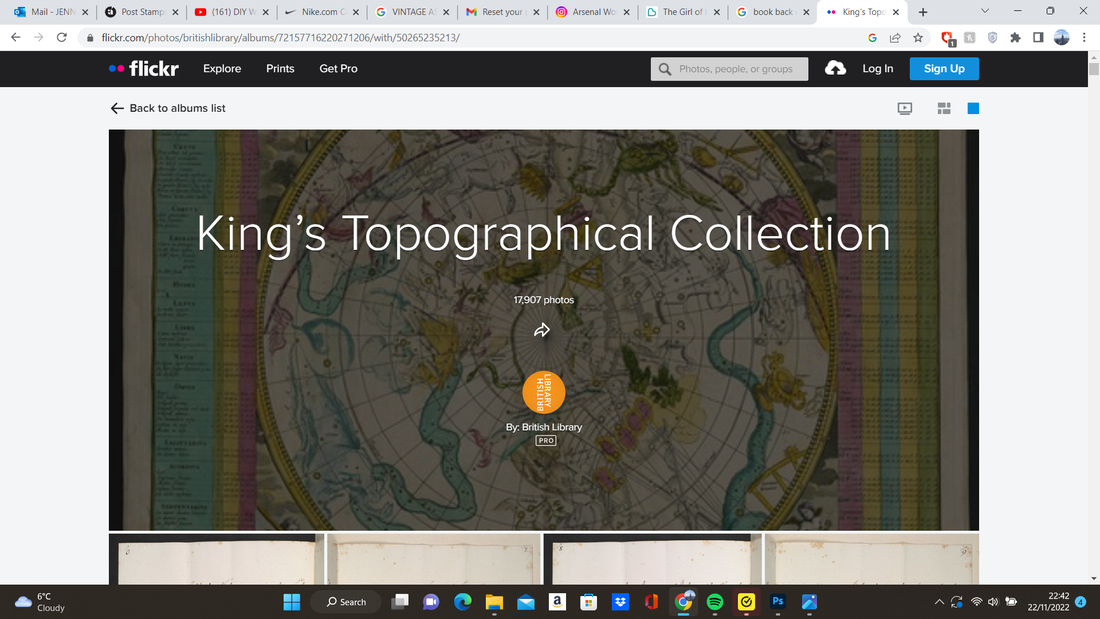Start the album slideshow icon
The width and height of the screenshot is (1100, 619).
[905, 108]
